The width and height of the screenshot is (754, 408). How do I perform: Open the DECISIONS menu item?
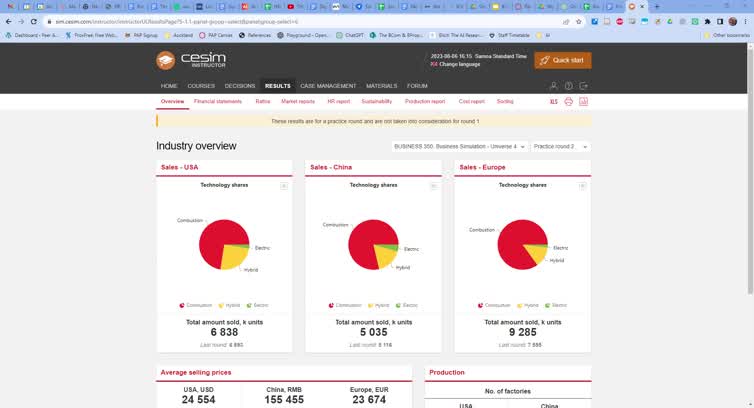[240, 86]
